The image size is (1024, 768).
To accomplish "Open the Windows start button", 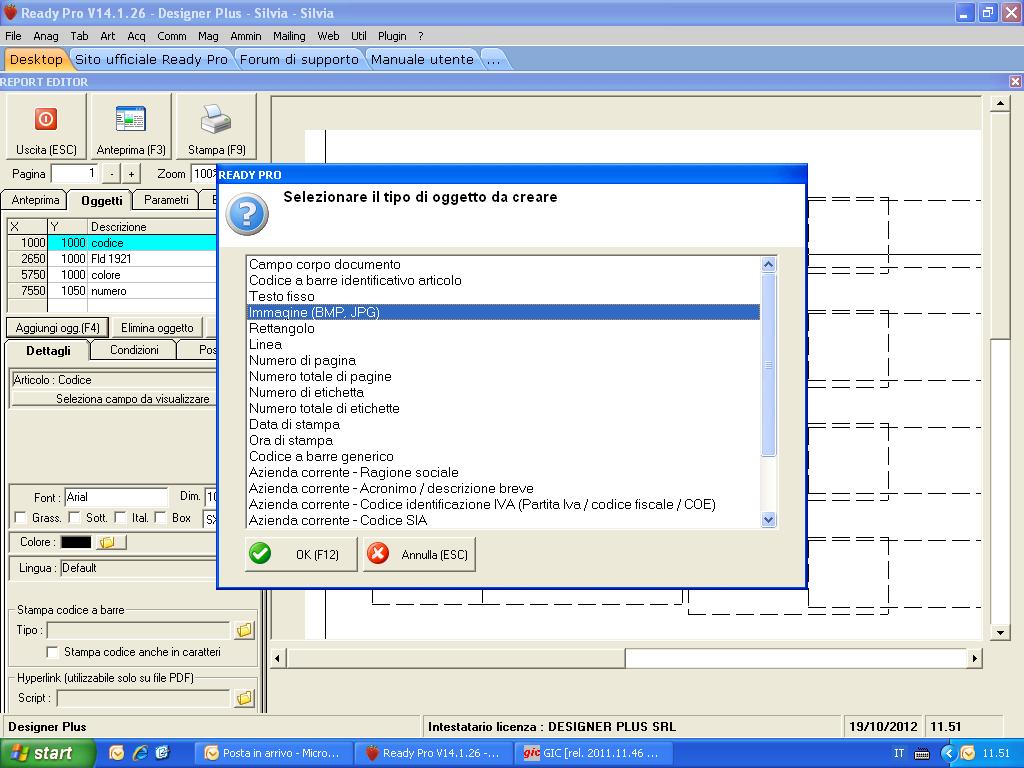I will (x=47, y=753).
